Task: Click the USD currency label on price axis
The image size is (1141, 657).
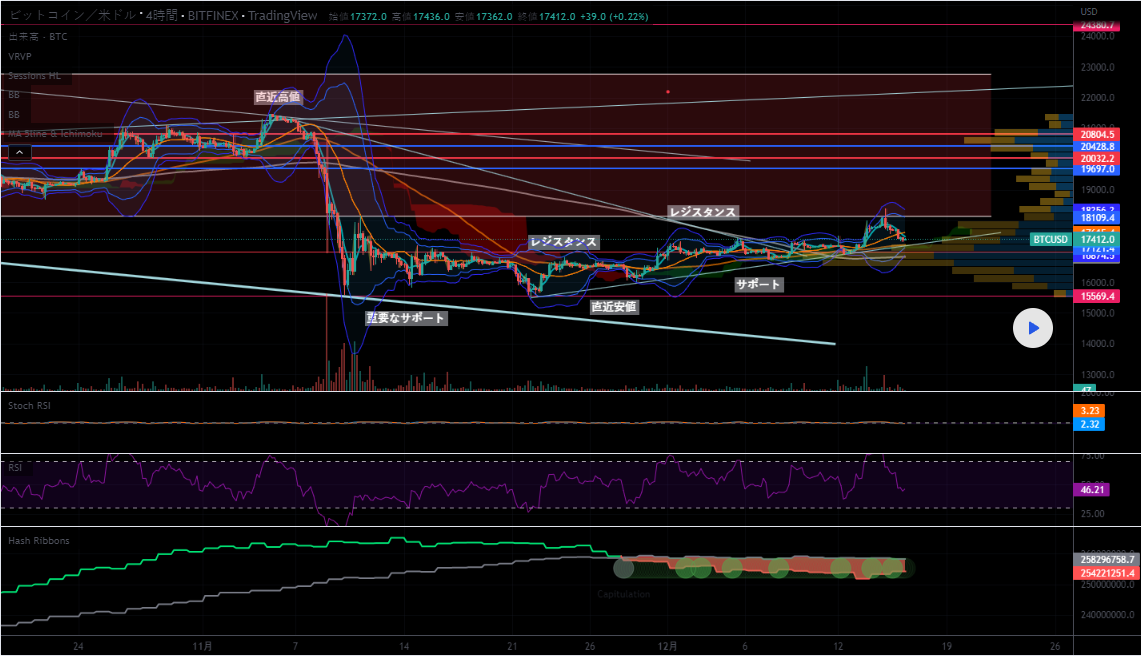Action: click(x=1089, y=11)
